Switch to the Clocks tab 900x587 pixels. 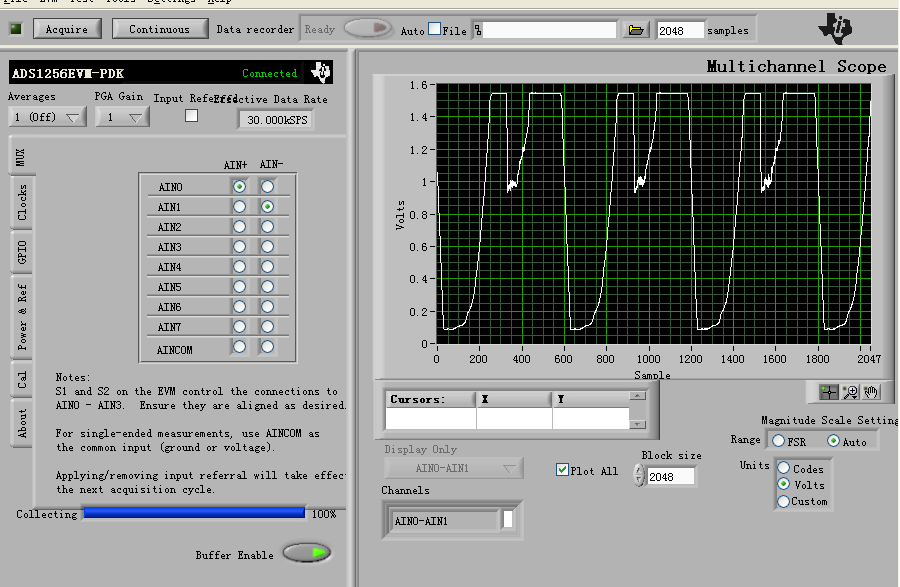tap(22, 202)
